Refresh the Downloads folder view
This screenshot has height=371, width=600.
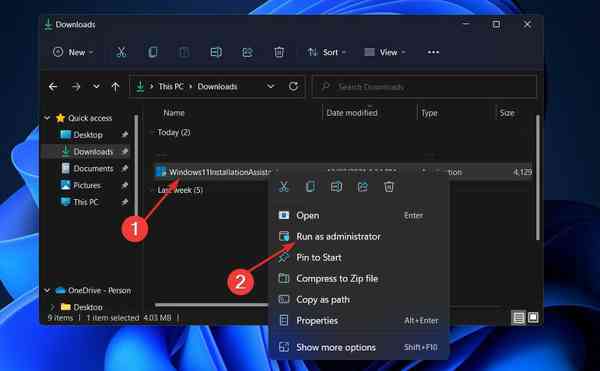(293, 86)
